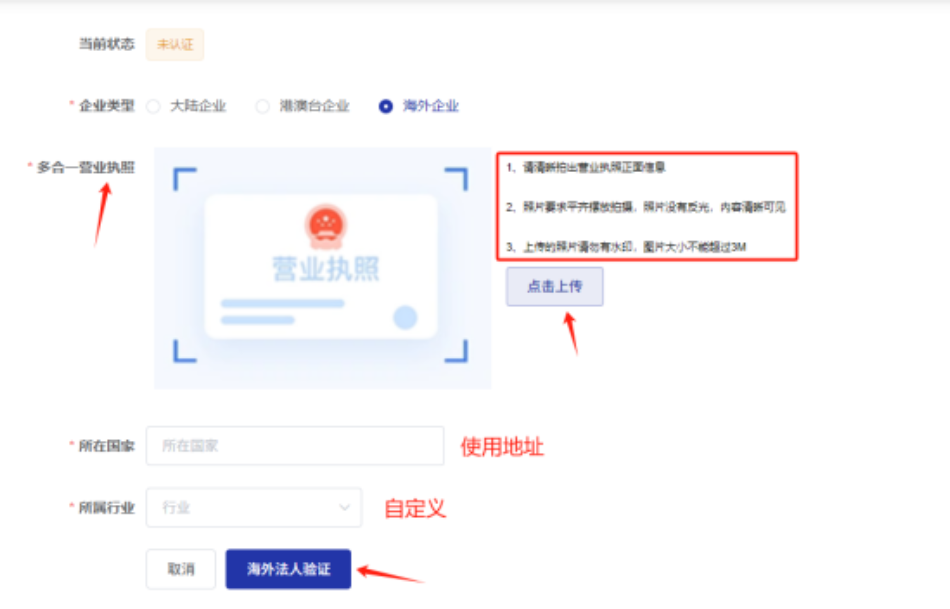This screenshot has height=609, width=950.
Task: Open the 所属行业 industry dropdown
Action: pos(253,507)
